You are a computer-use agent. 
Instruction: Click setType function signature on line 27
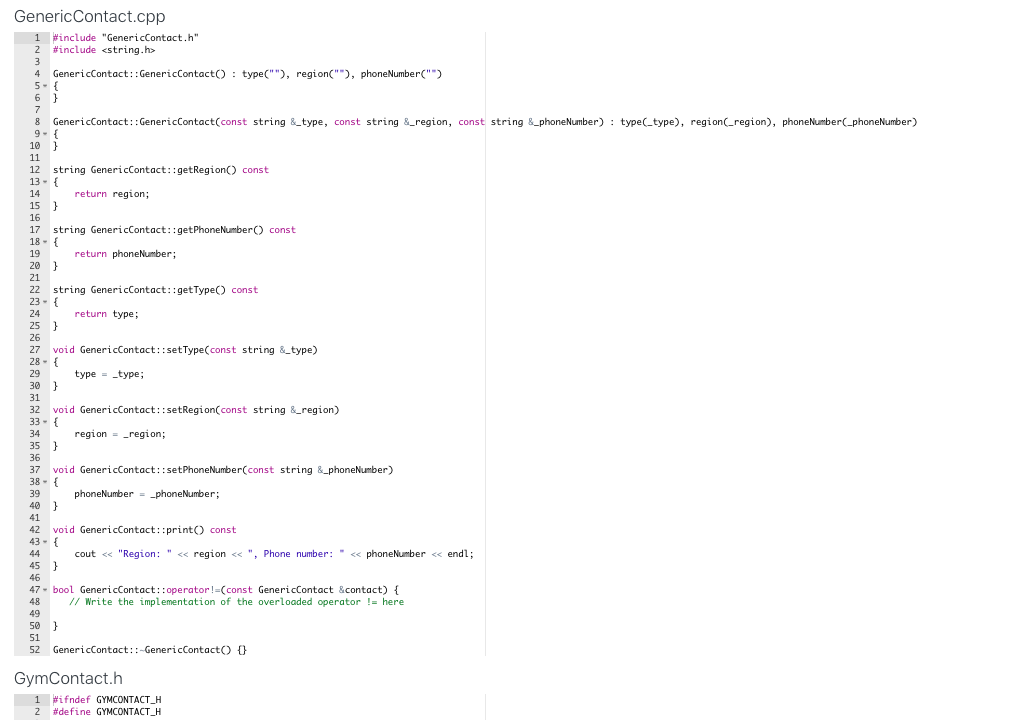pos(185,350)
